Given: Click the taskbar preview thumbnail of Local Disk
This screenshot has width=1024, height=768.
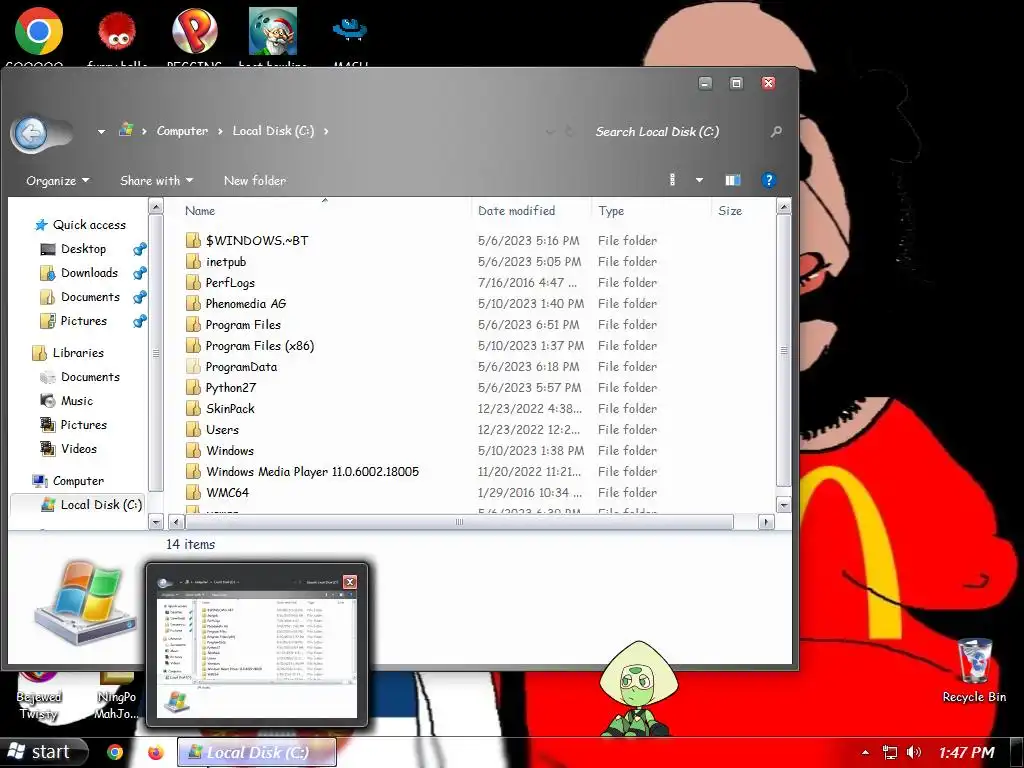Looking at the screenshot, I should (x=257, y=645).
